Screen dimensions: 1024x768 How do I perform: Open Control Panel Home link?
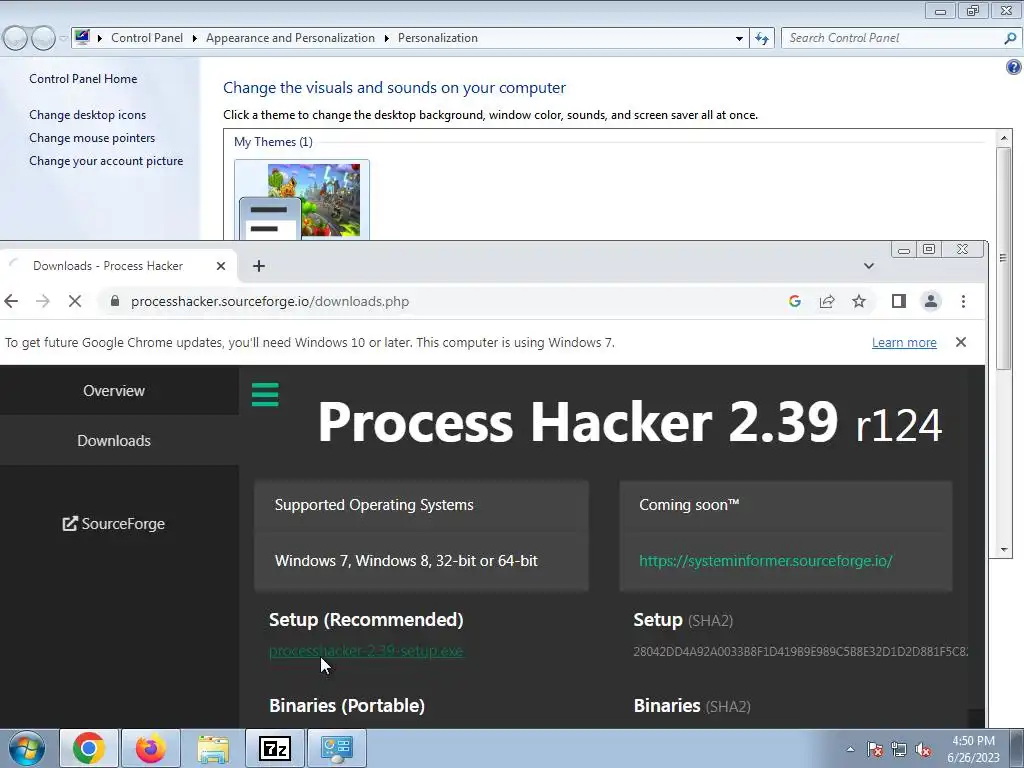83,79
